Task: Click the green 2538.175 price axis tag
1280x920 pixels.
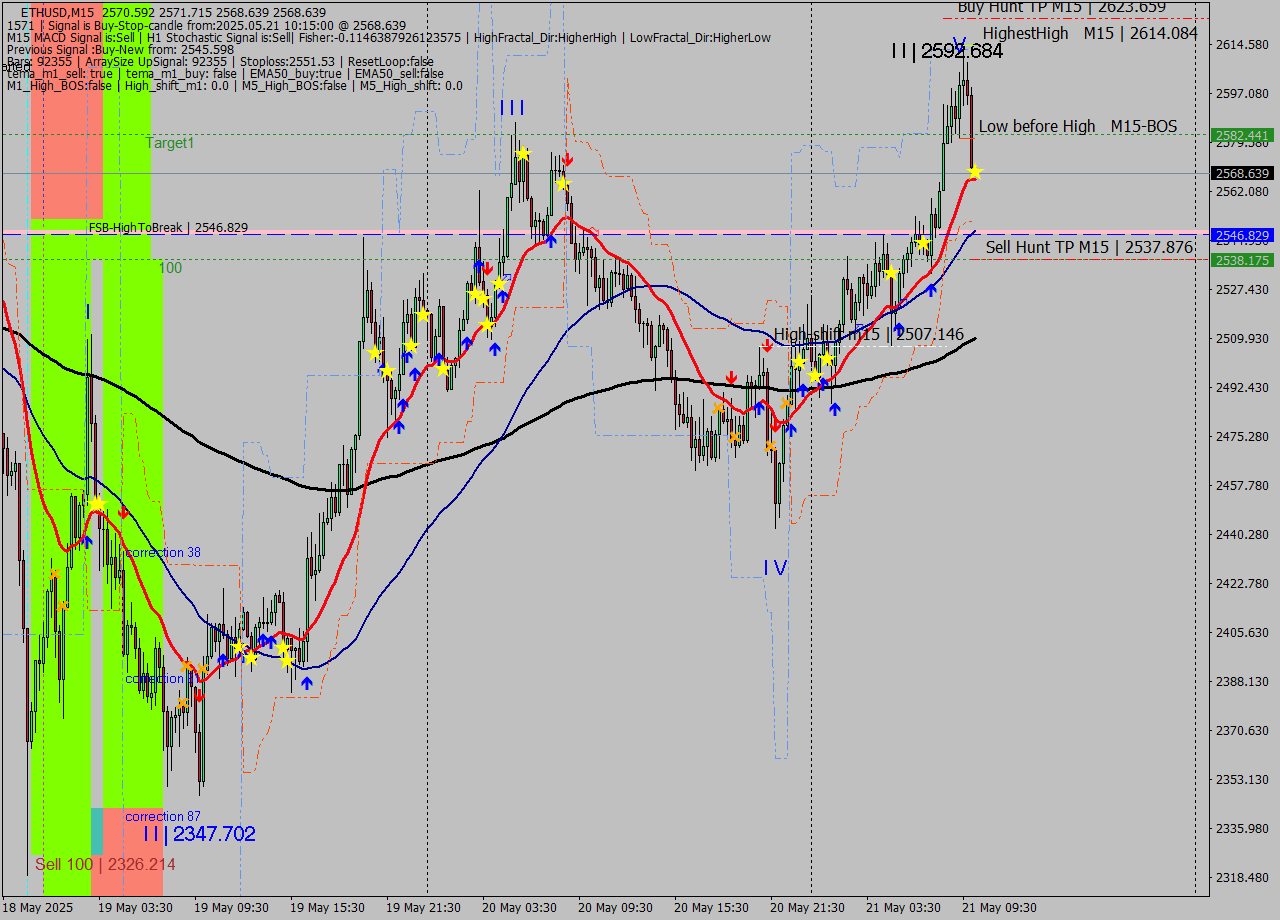Action: coord(1242,260)
